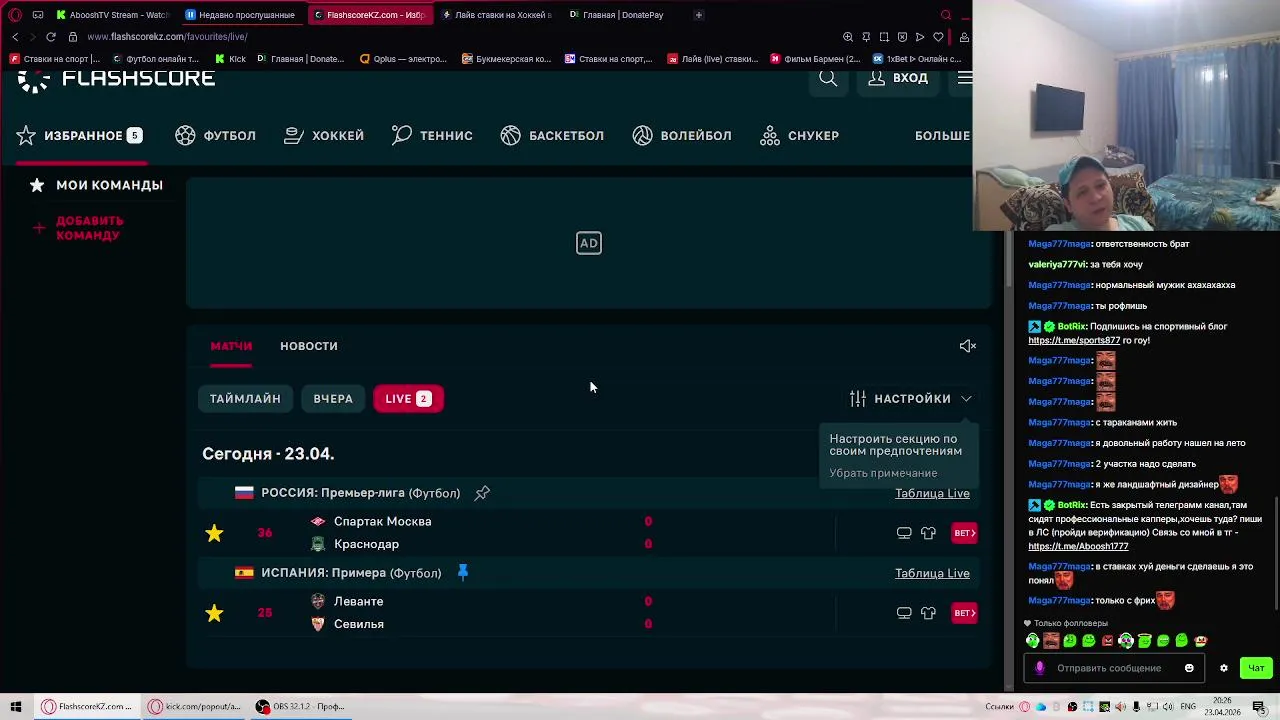Open the sports877 Telegram link in chat

pos(1074,341)
